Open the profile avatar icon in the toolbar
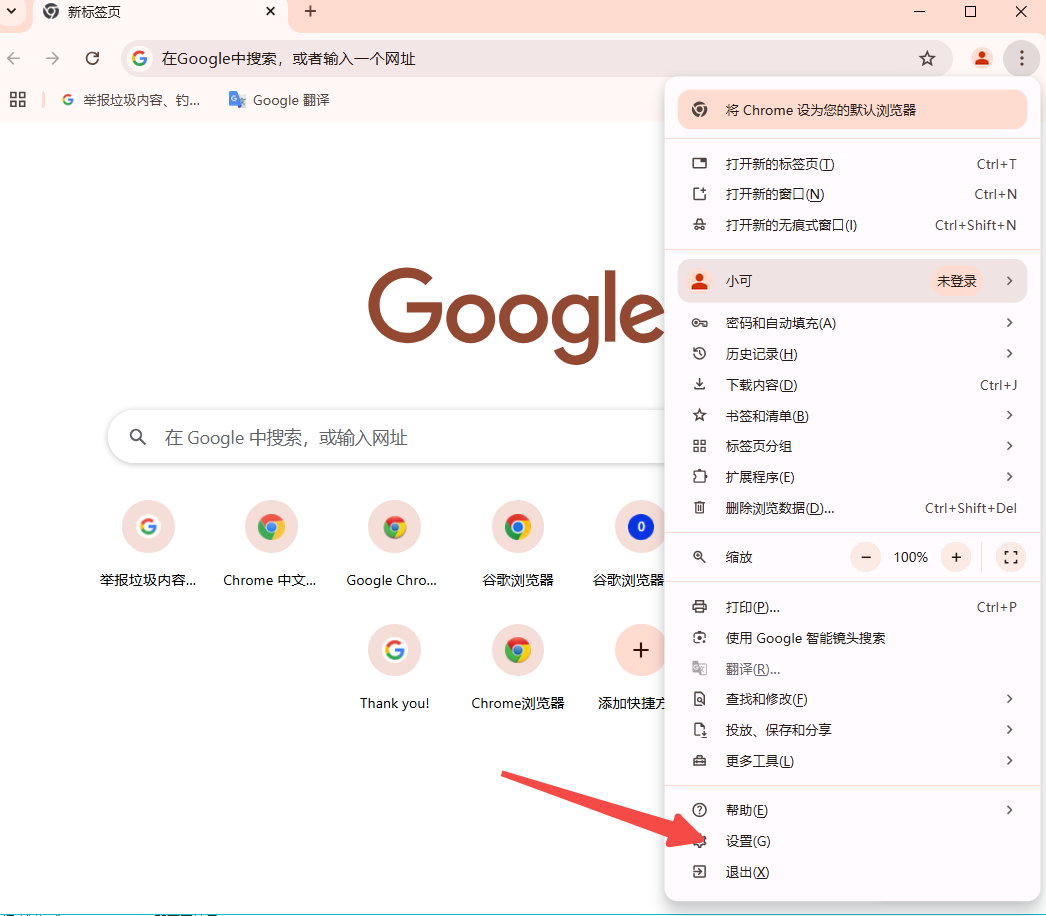Viewport: 1046px width, 916px height. click(x=981, y=58)
